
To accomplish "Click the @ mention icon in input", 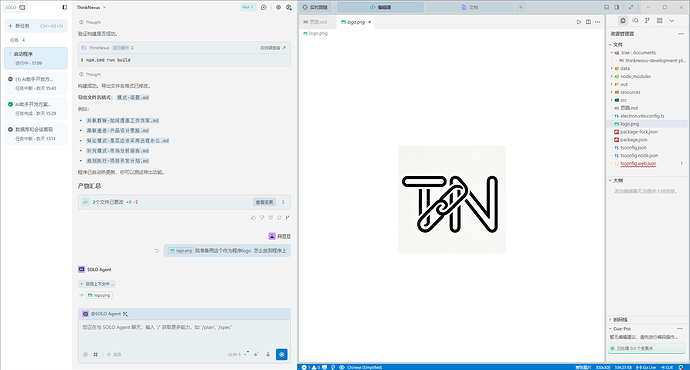I will (x=85, y=354).
